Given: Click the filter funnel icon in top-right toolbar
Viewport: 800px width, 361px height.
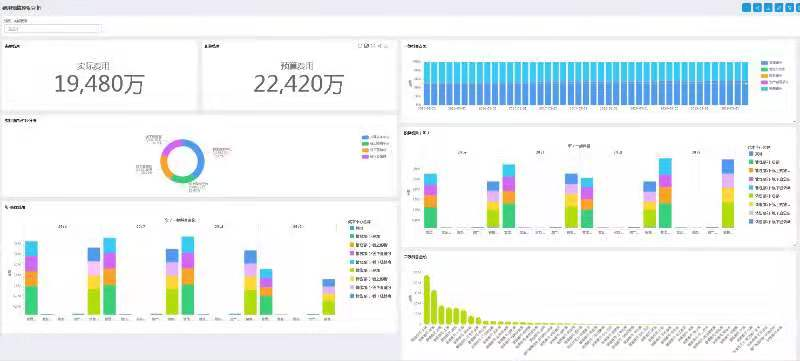Looking at the screenshot, I should 790,7.
